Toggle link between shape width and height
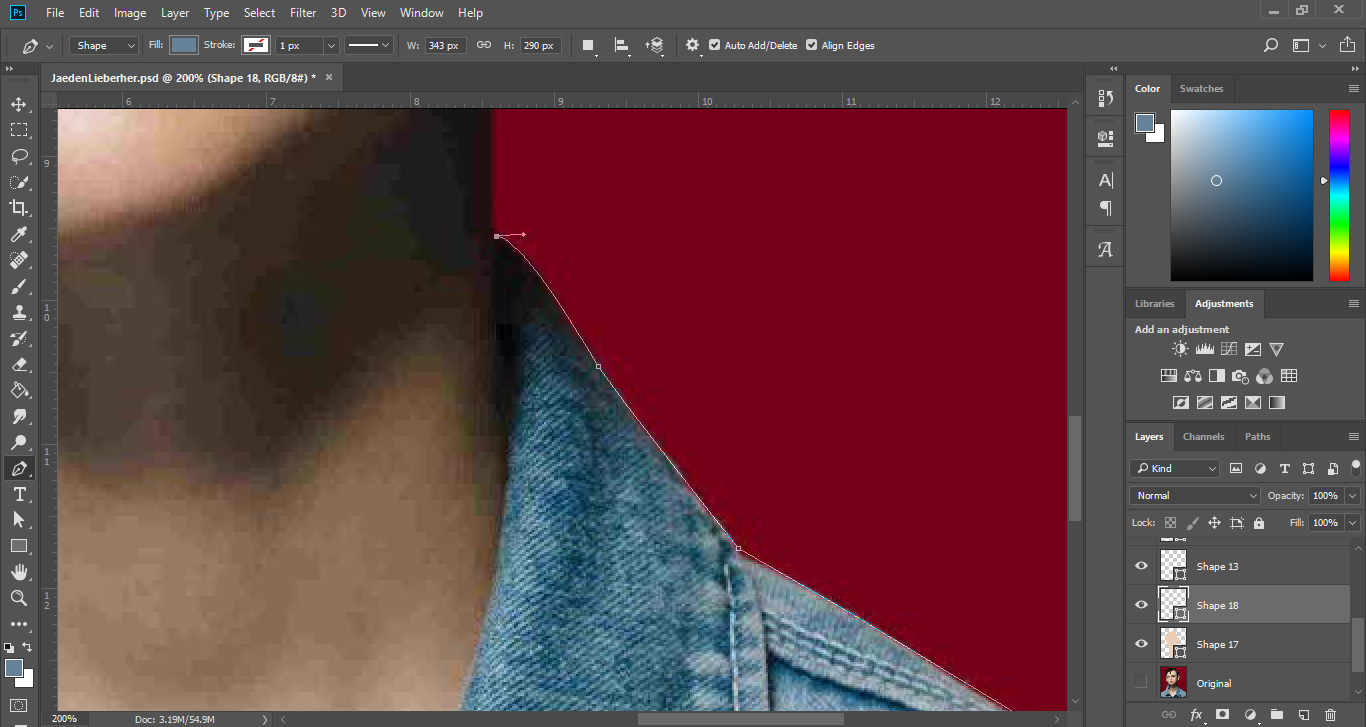Screen dimensions: 1366x727 click(483, 46)
